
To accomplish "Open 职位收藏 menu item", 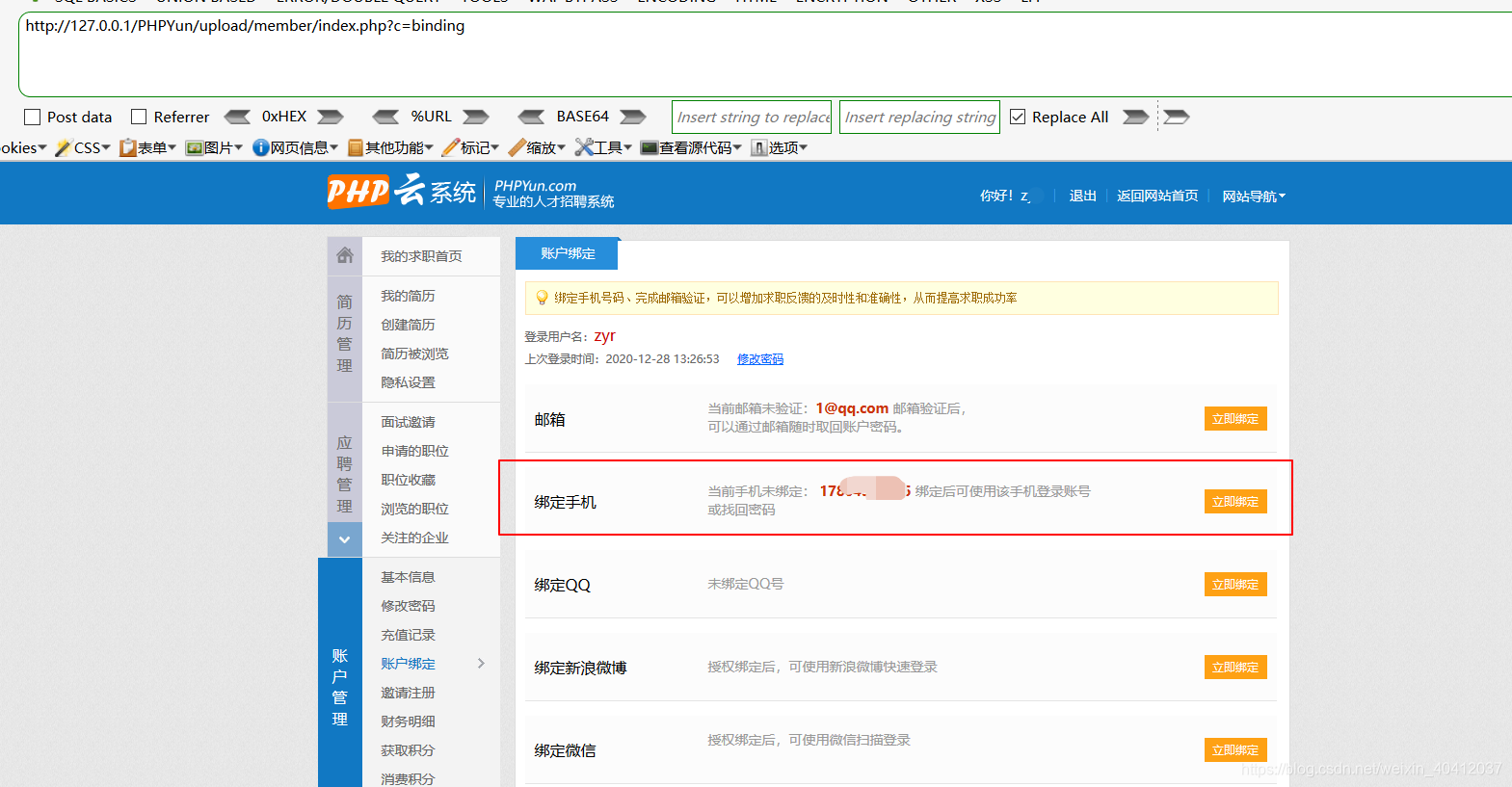I will pyautogui.click(x=408, y=480).
